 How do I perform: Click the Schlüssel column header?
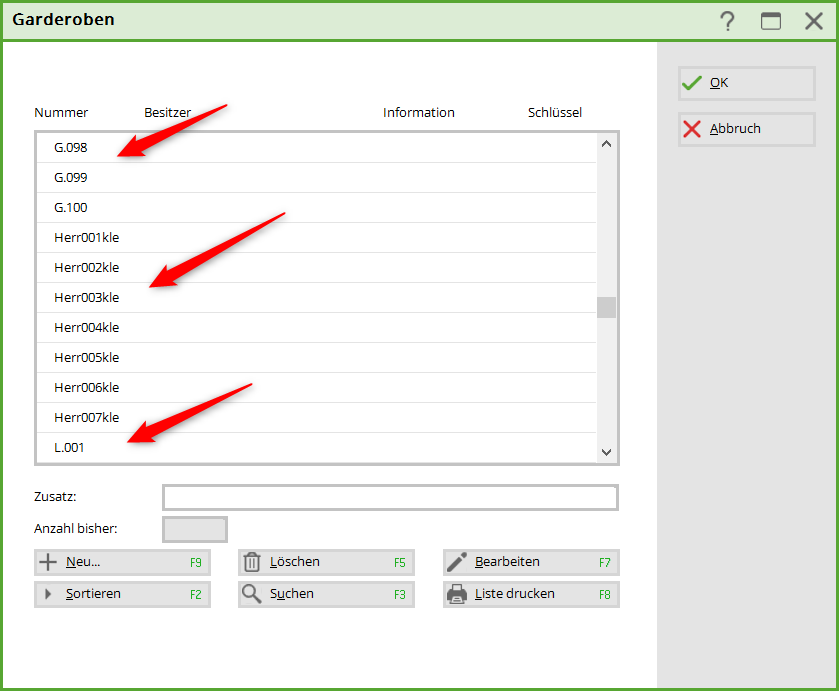point(554,113)
